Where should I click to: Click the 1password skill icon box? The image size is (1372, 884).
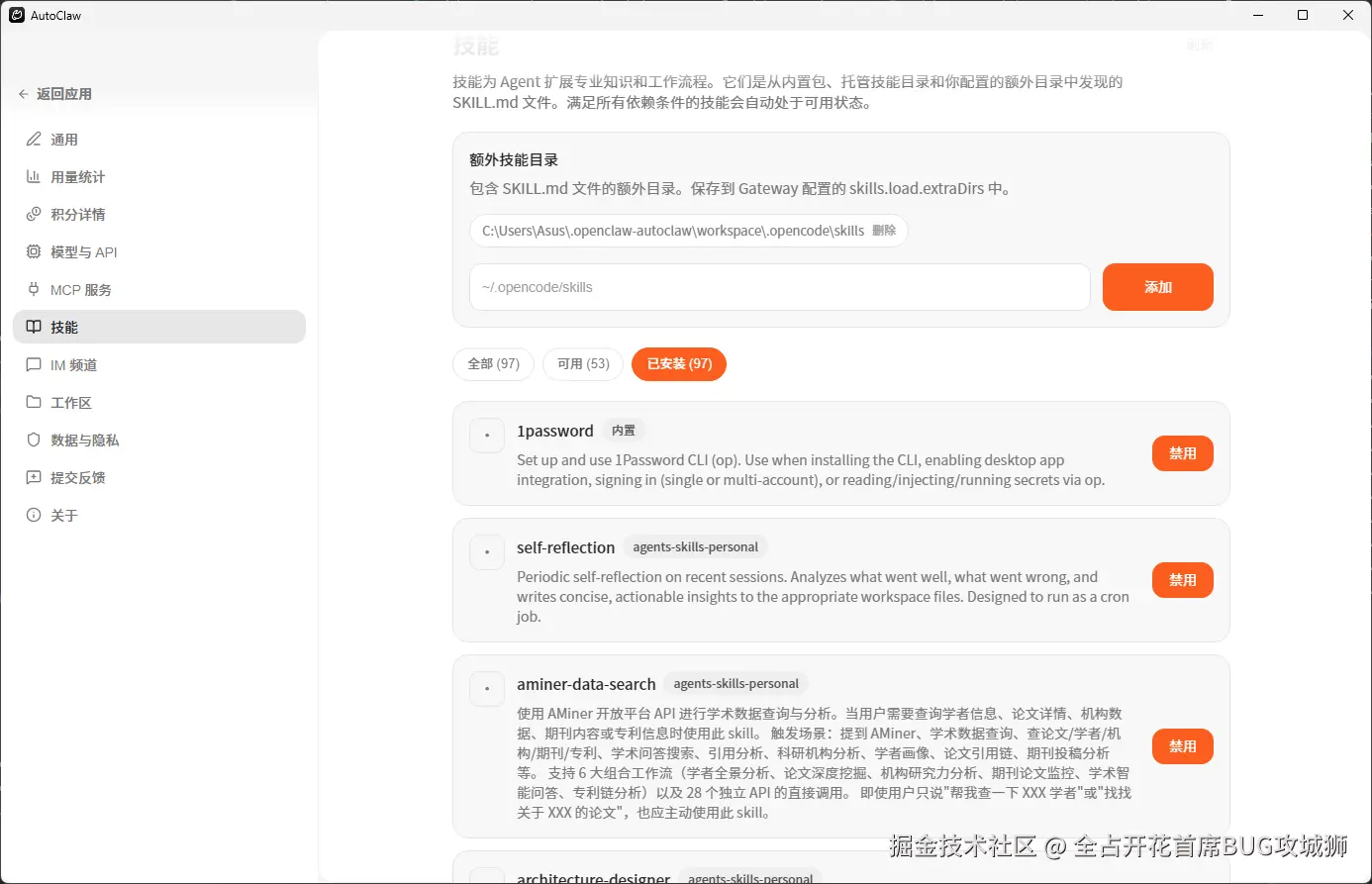pyautogui.click(x=487, y=436)
